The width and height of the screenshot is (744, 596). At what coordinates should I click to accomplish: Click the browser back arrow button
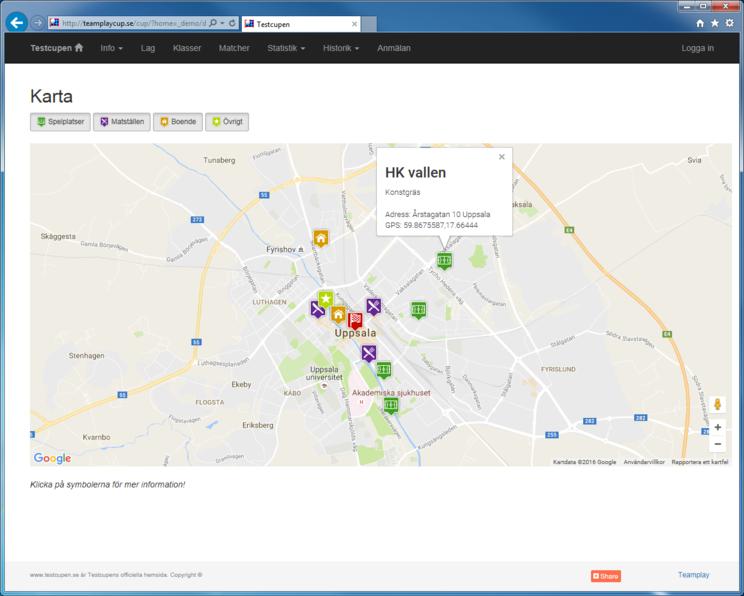coord(16,22)
